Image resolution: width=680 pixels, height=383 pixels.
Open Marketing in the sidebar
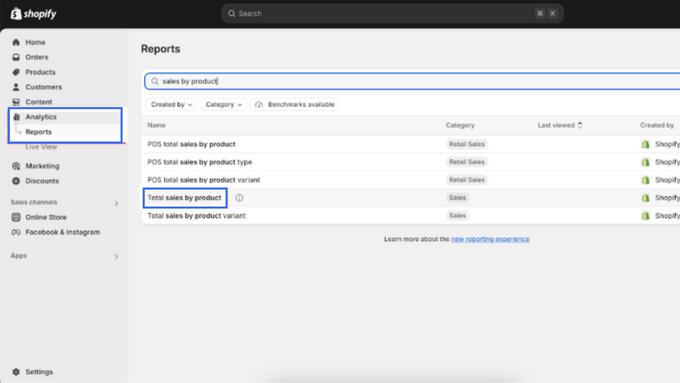42,166
